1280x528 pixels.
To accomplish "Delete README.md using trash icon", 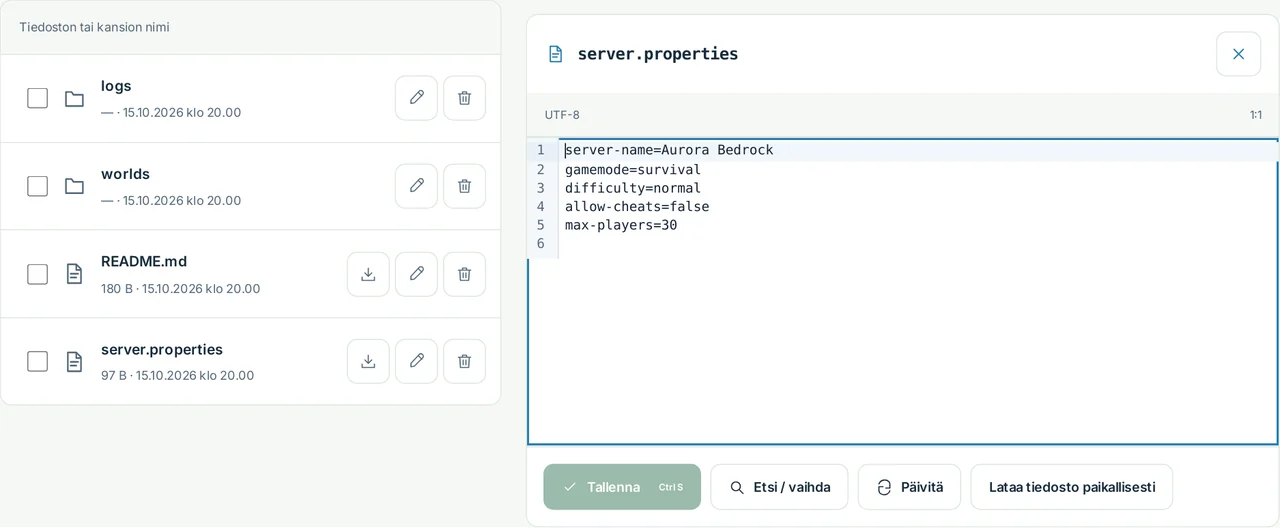I will (x=464, y=274).
